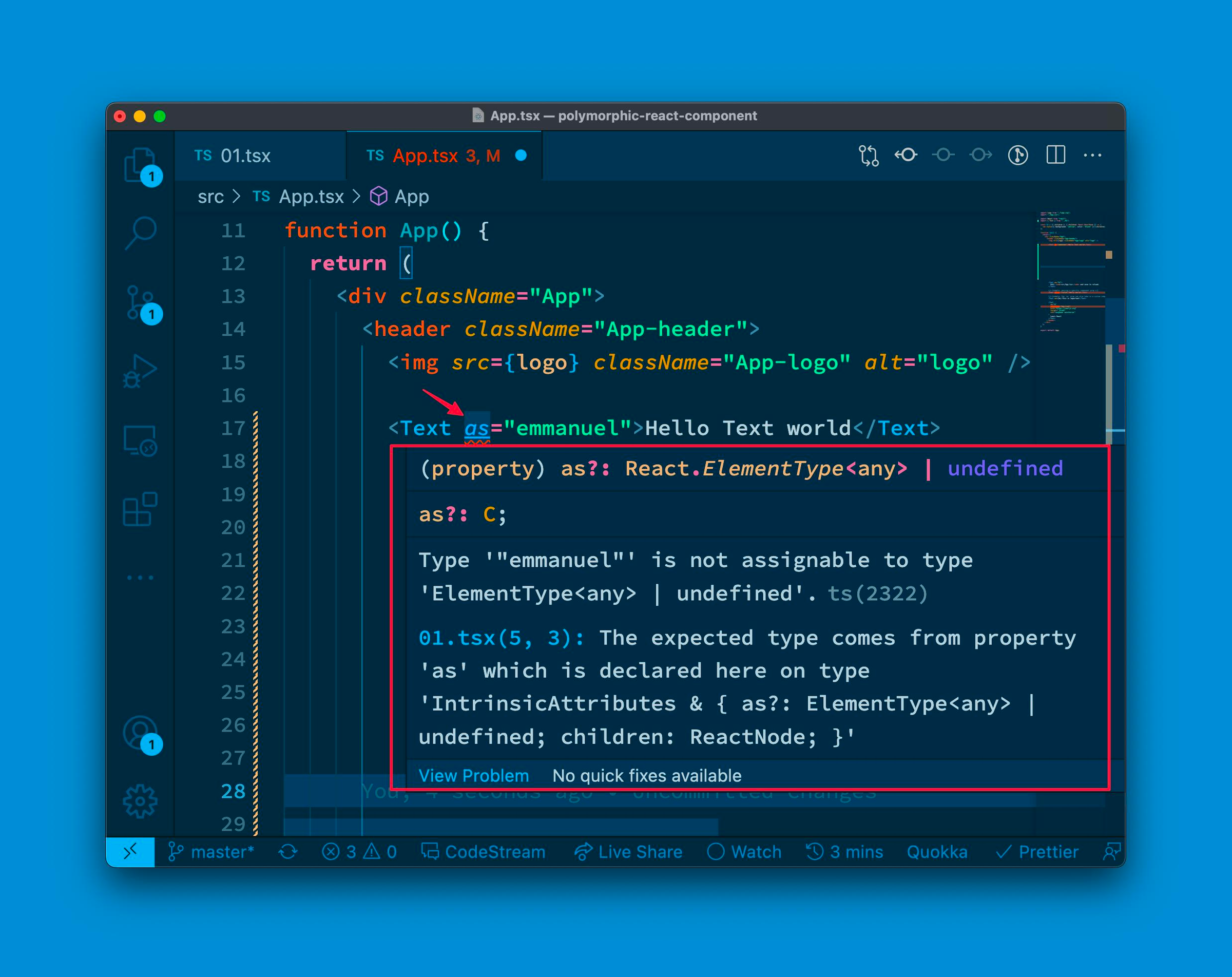Click the View Problem link
The height and width of the screenshot is (977, 1232).
coord(473,775)
